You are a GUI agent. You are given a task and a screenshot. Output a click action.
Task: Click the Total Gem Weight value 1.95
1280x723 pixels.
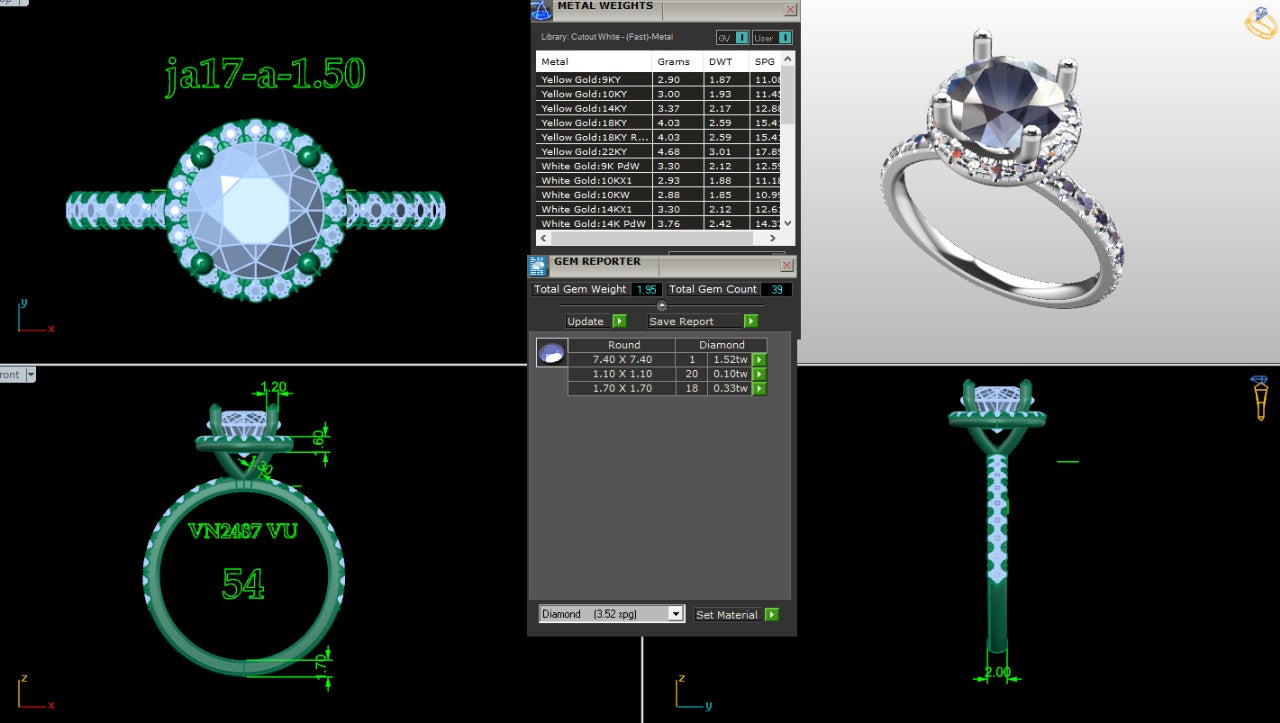(x=646, y=289)
